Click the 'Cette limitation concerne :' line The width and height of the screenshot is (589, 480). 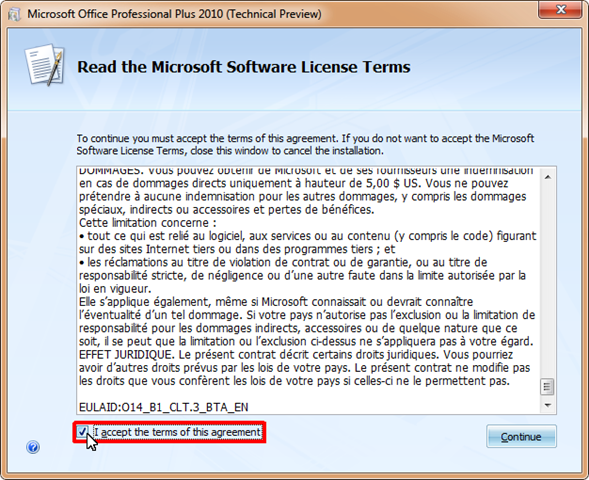point(148,223)
